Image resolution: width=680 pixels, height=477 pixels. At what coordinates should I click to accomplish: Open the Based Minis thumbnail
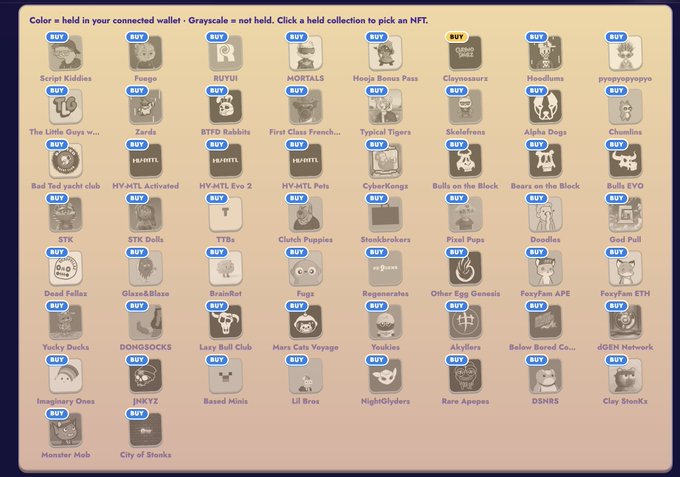pos(226,376)
